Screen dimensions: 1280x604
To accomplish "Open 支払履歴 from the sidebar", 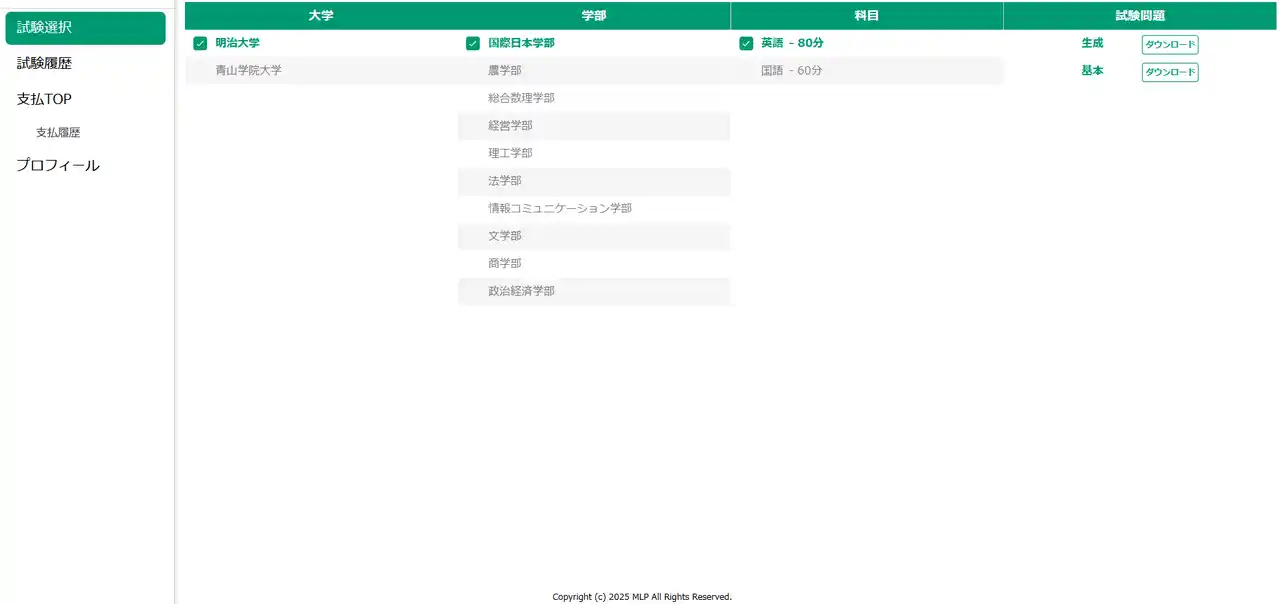I will pos(58,131).
